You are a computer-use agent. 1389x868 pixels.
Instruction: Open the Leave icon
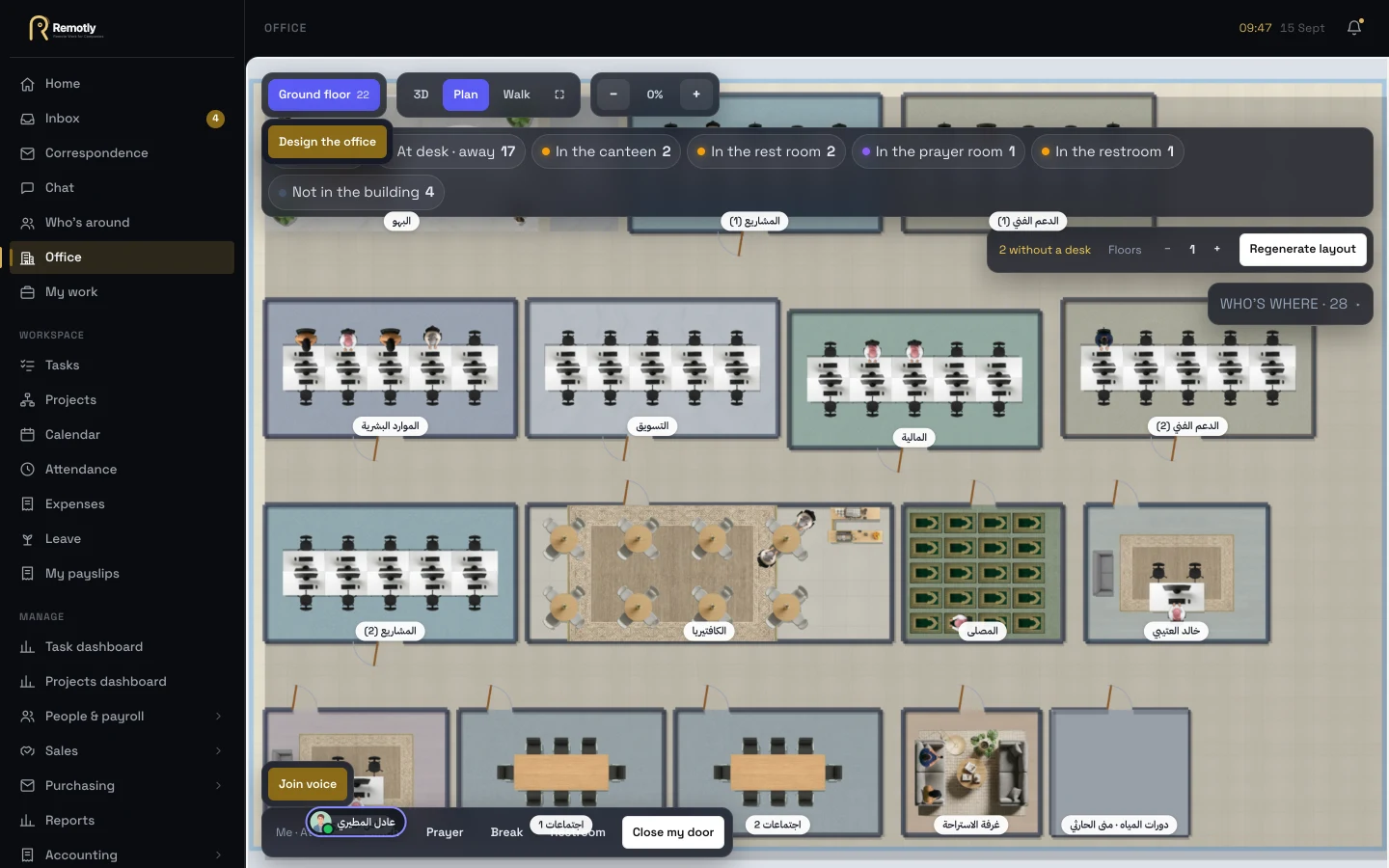tap(28, 539)
